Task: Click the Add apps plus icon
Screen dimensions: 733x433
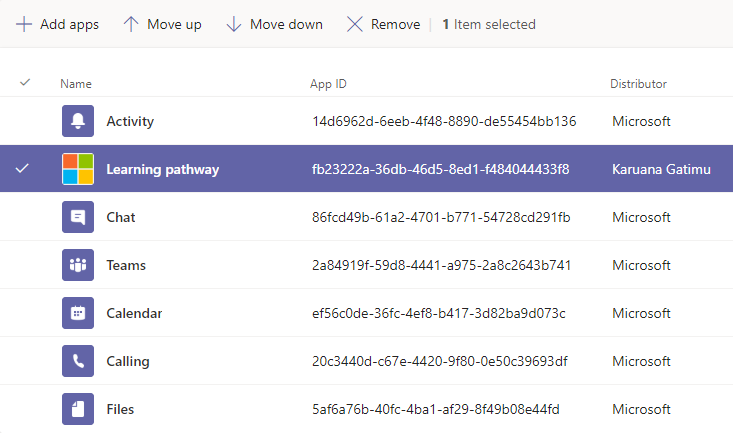Action: point(24,24)
